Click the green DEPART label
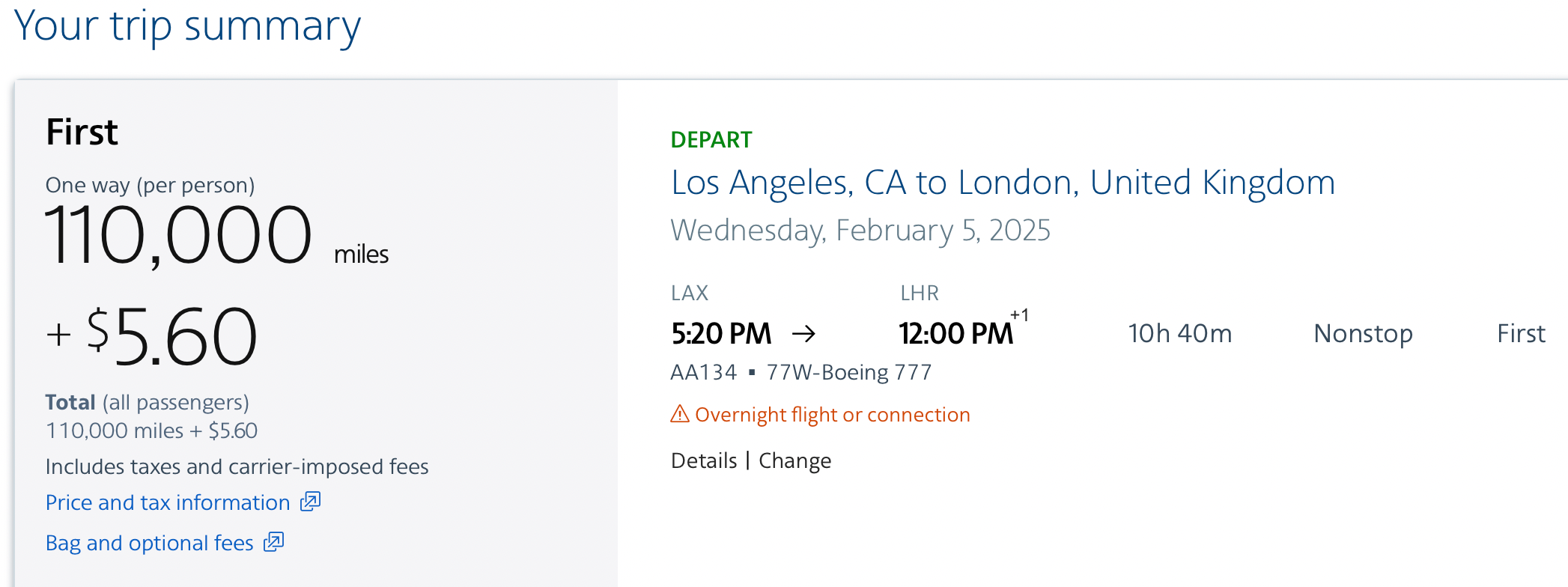The height and width of the screenshot is (587, 1568). (x=711, y=140)
